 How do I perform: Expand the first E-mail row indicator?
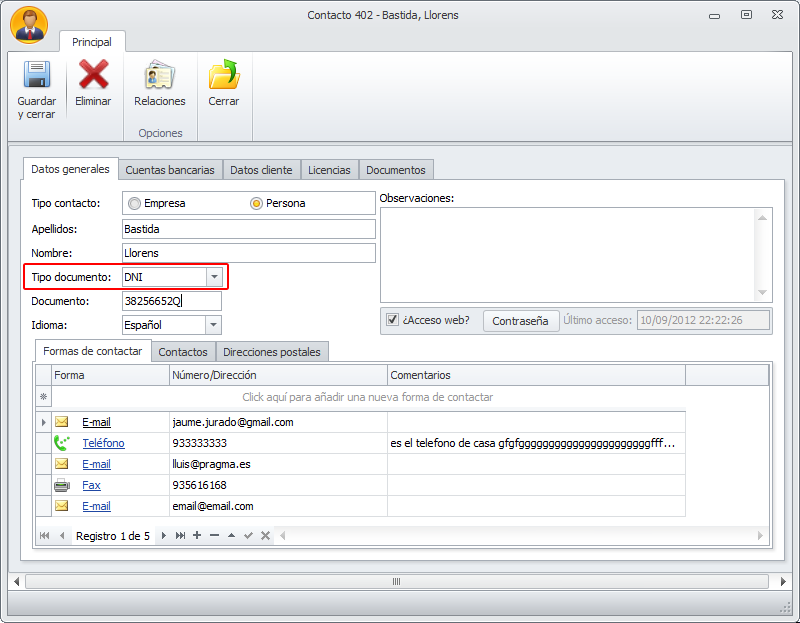[43, 422]
